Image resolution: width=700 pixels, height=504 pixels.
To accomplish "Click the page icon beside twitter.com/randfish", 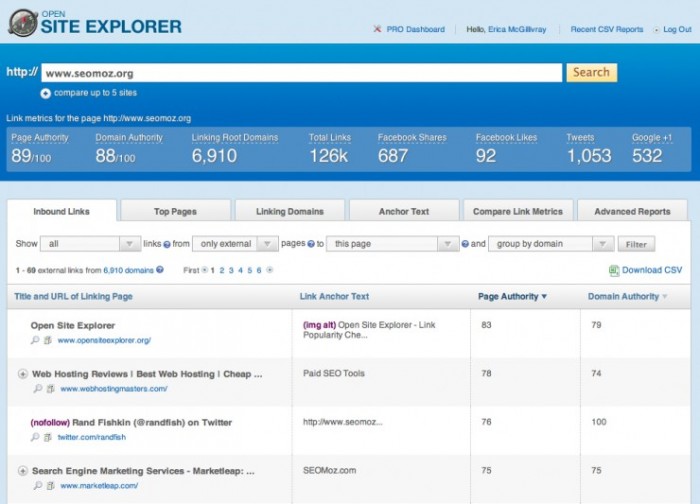I will (x=48, y=437).
